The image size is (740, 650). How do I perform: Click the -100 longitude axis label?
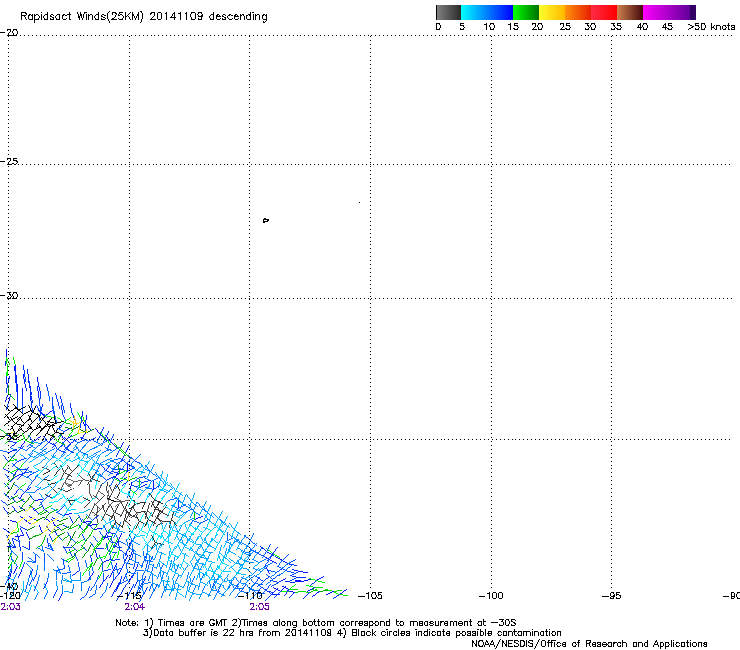pyautogui.click(x=491, y=596)
